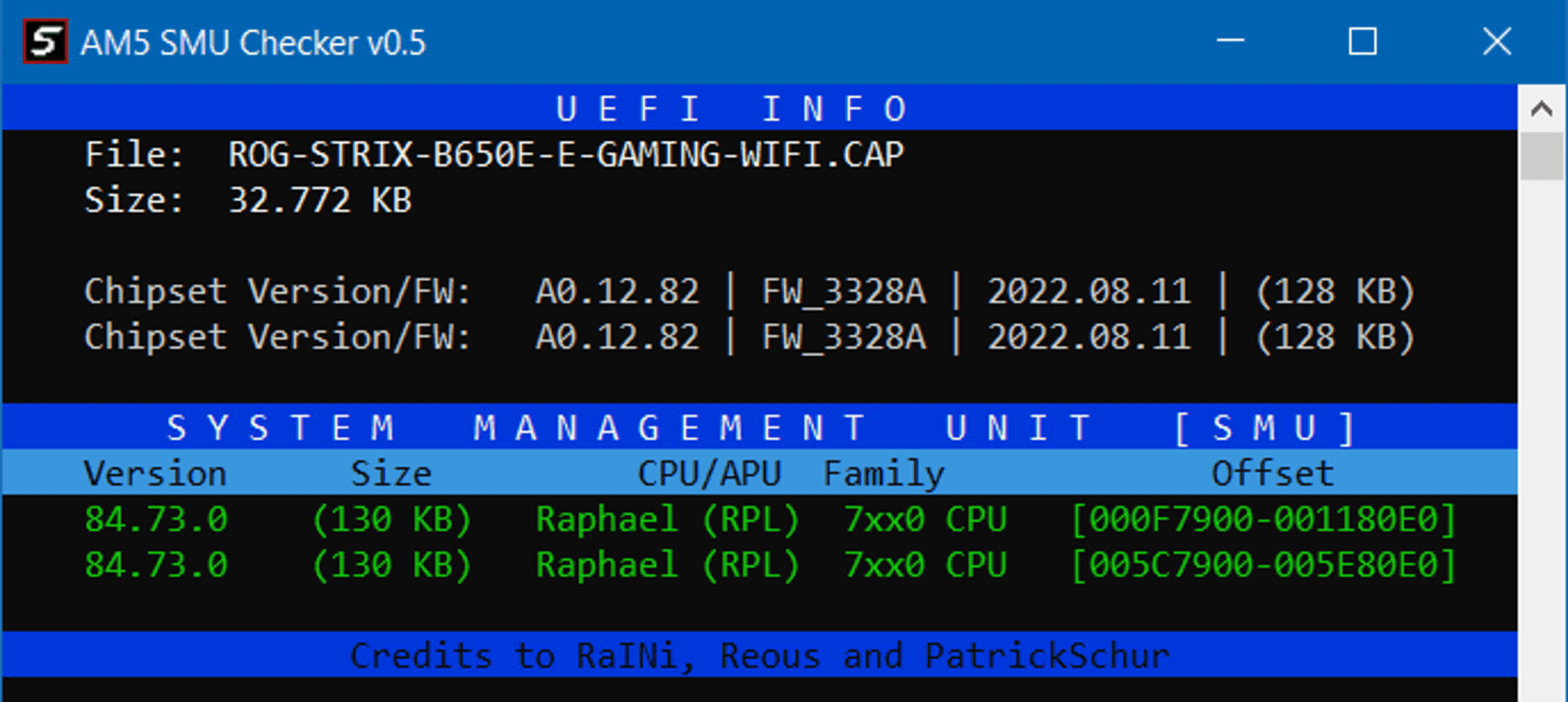Viewport: 1568px width, 702px height.
Task: Close the SMU Checker window
Action: click(x=1497, y=41)
